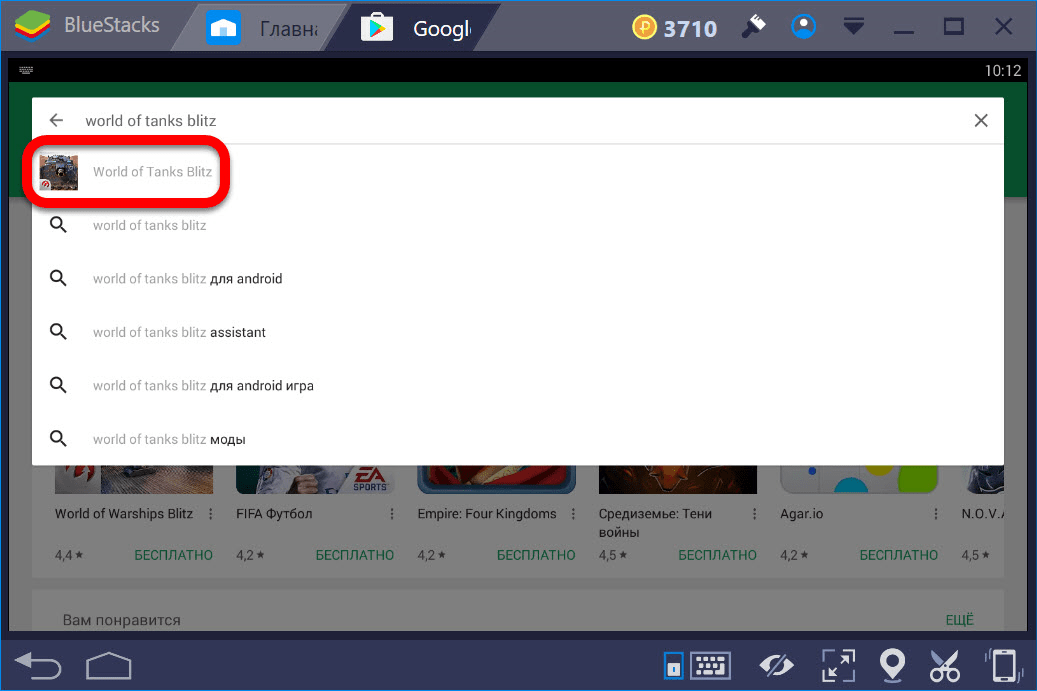Switch to fullscreen mode

pyautogui.click(x=837, y=665)
